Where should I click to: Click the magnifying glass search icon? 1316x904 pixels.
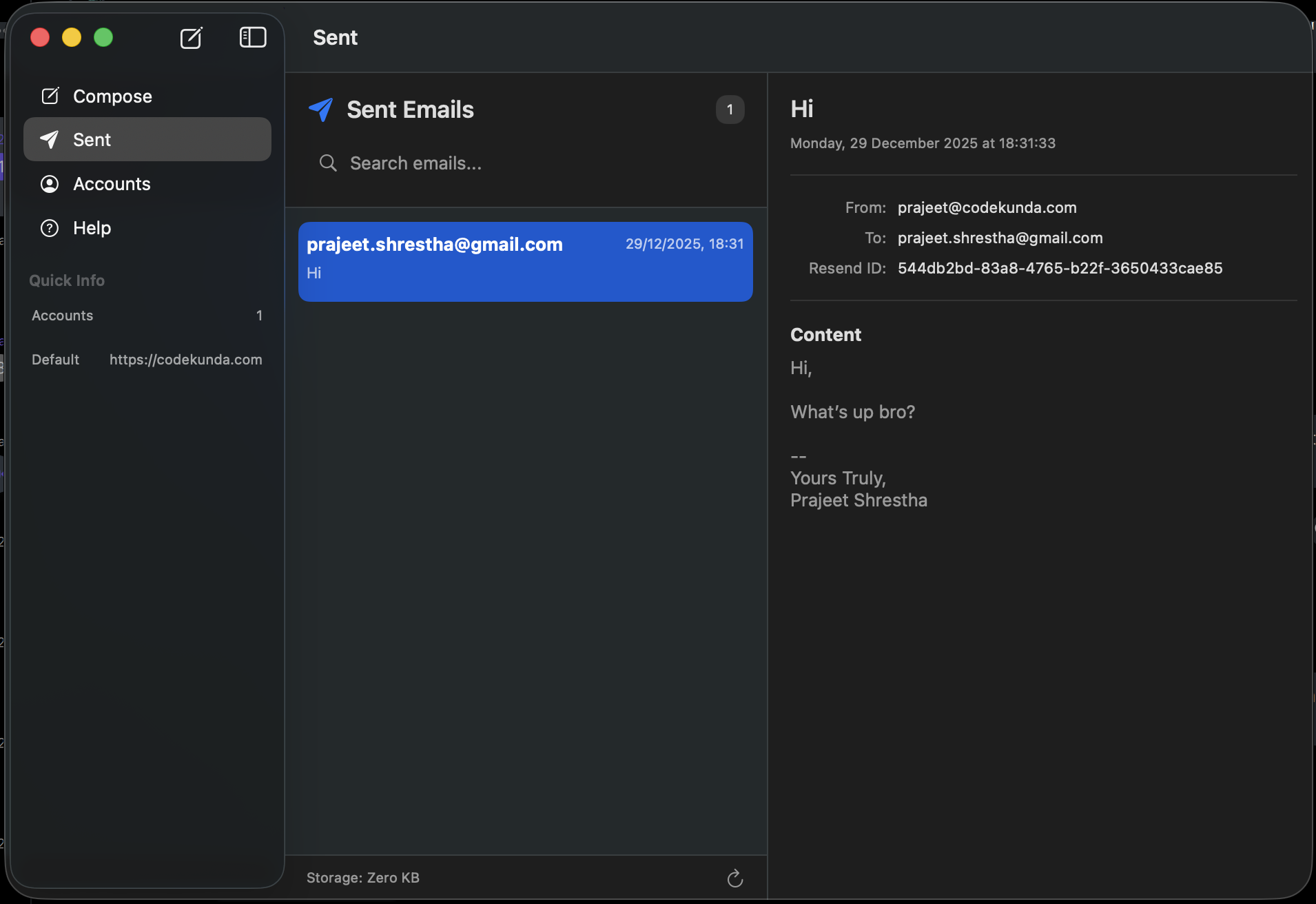[x=328, y=163]
